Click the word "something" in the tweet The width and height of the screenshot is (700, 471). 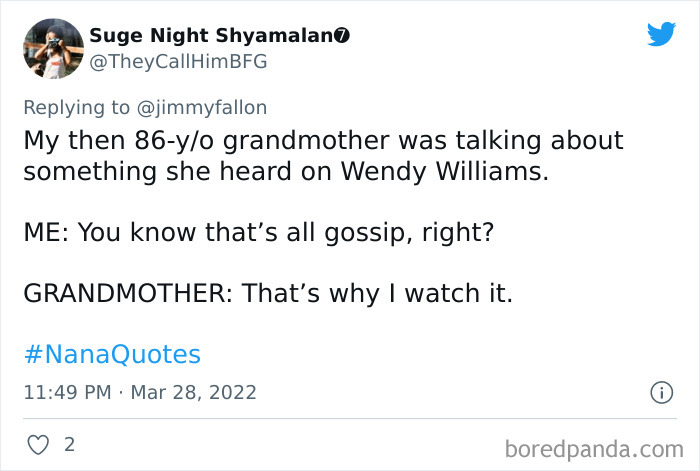tap(88, 171)
